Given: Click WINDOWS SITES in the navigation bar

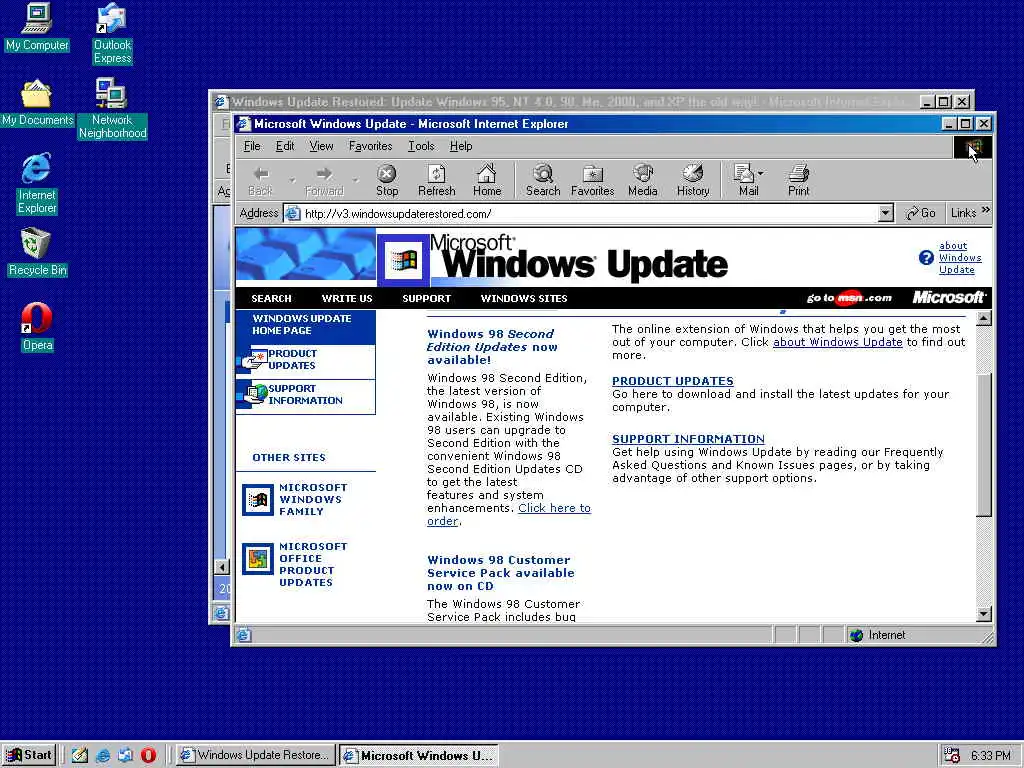Looking at the screenshot, I should click(524, 298).
